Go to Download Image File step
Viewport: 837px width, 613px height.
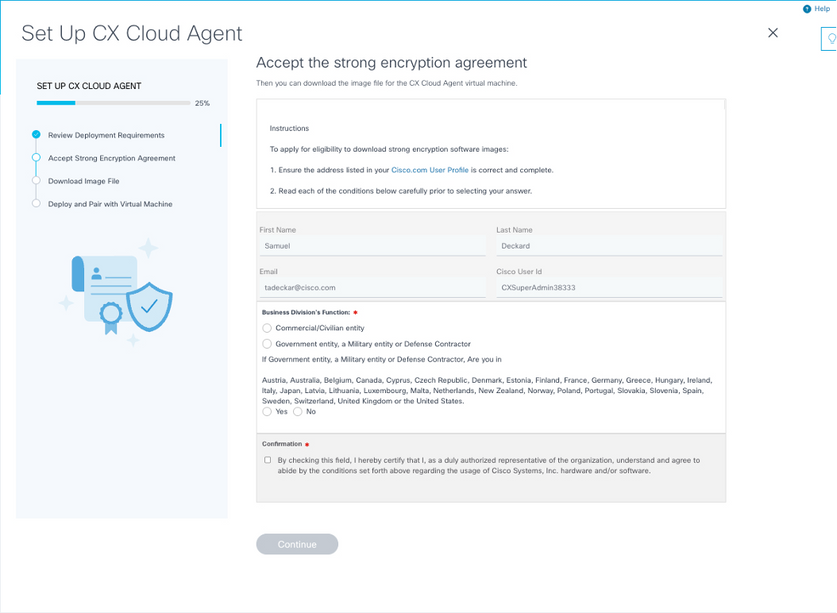[84, 181]
